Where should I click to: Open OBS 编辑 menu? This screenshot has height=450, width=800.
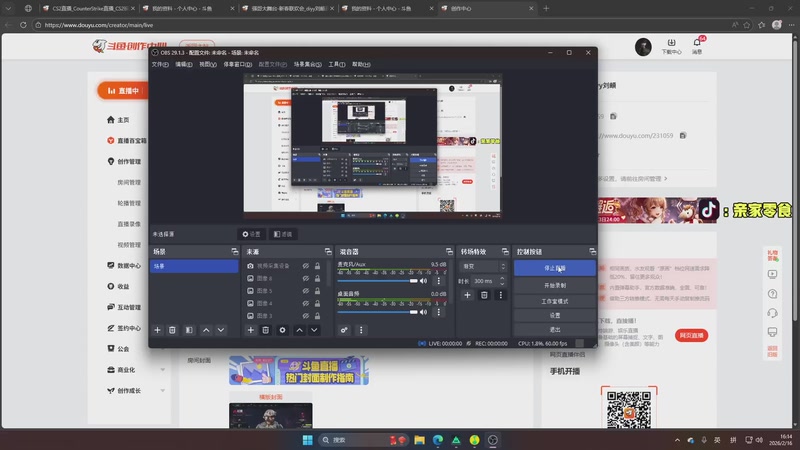click(x=184, y=64)
